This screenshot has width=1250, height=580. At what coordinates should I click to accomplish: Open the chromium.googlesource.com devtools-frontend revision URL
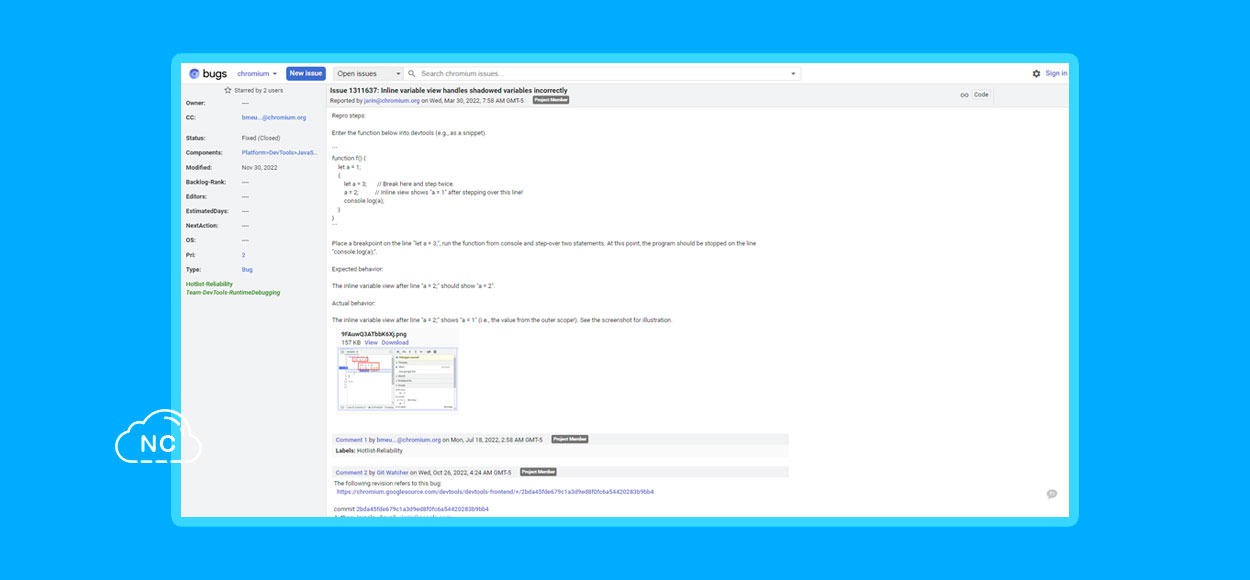pyautogui.click(x=495, y=492)
